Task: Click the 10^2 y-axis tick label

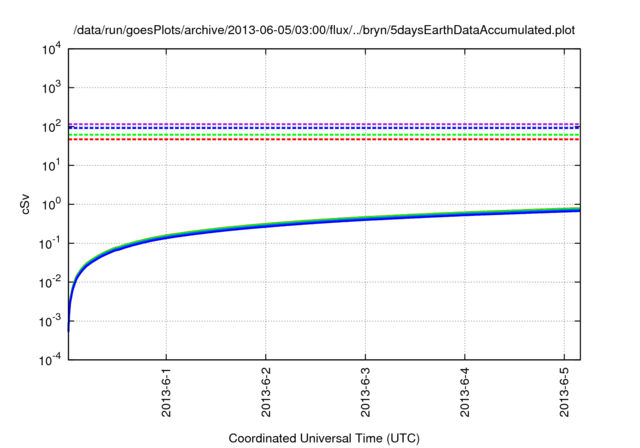Action: tap(51, 126)
